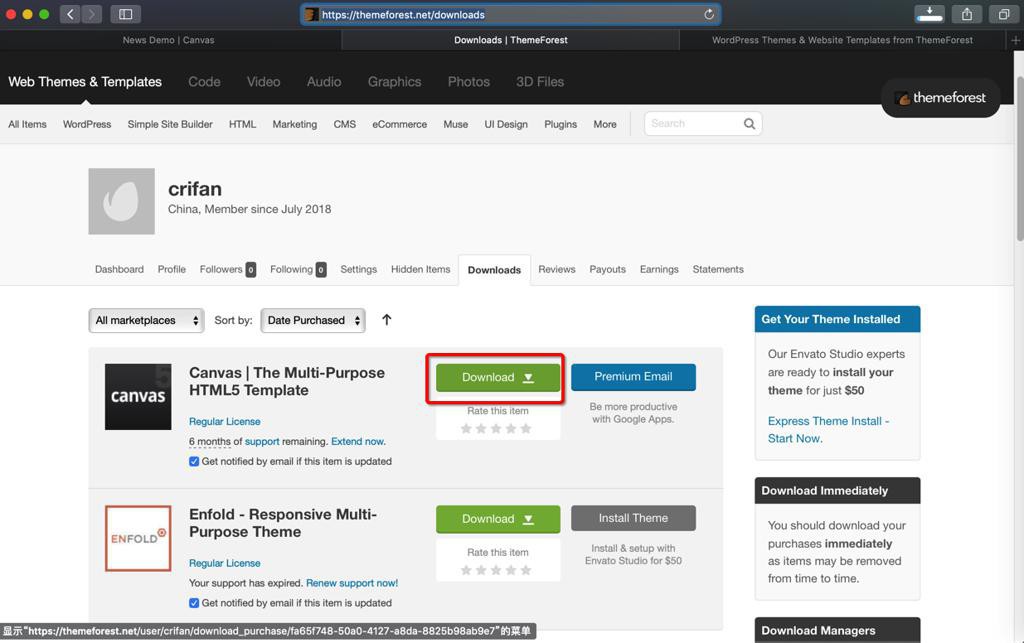Click the Safari address bar
The width and height of the screenshot is (1024, 643).
[x=511, y=14]
